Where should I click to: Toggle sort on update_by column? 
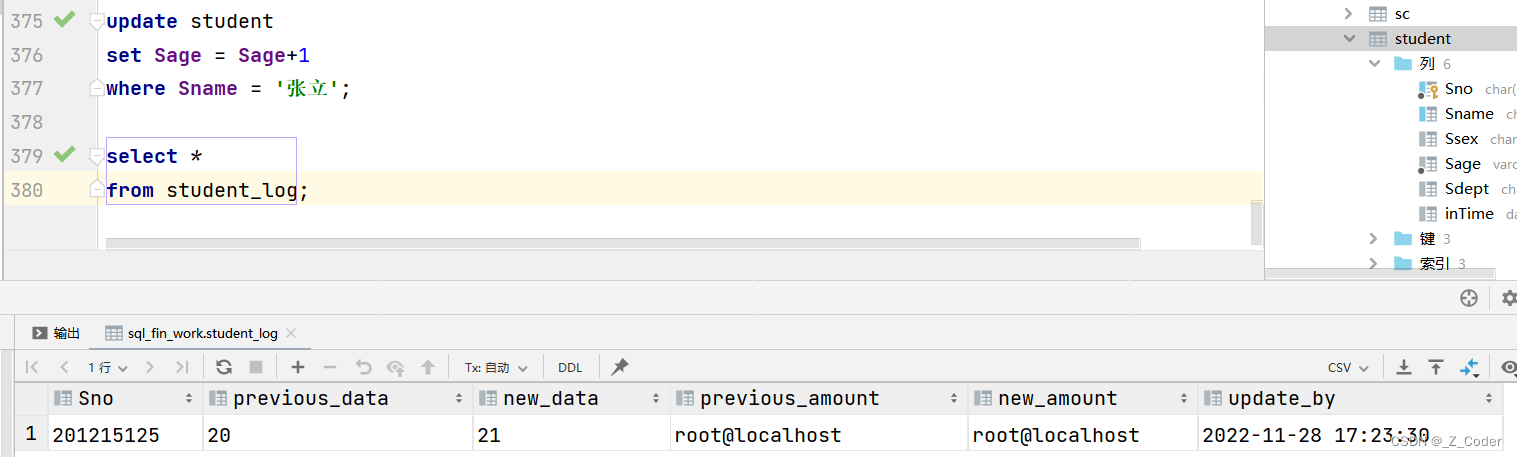click(x=1489, y=398)
